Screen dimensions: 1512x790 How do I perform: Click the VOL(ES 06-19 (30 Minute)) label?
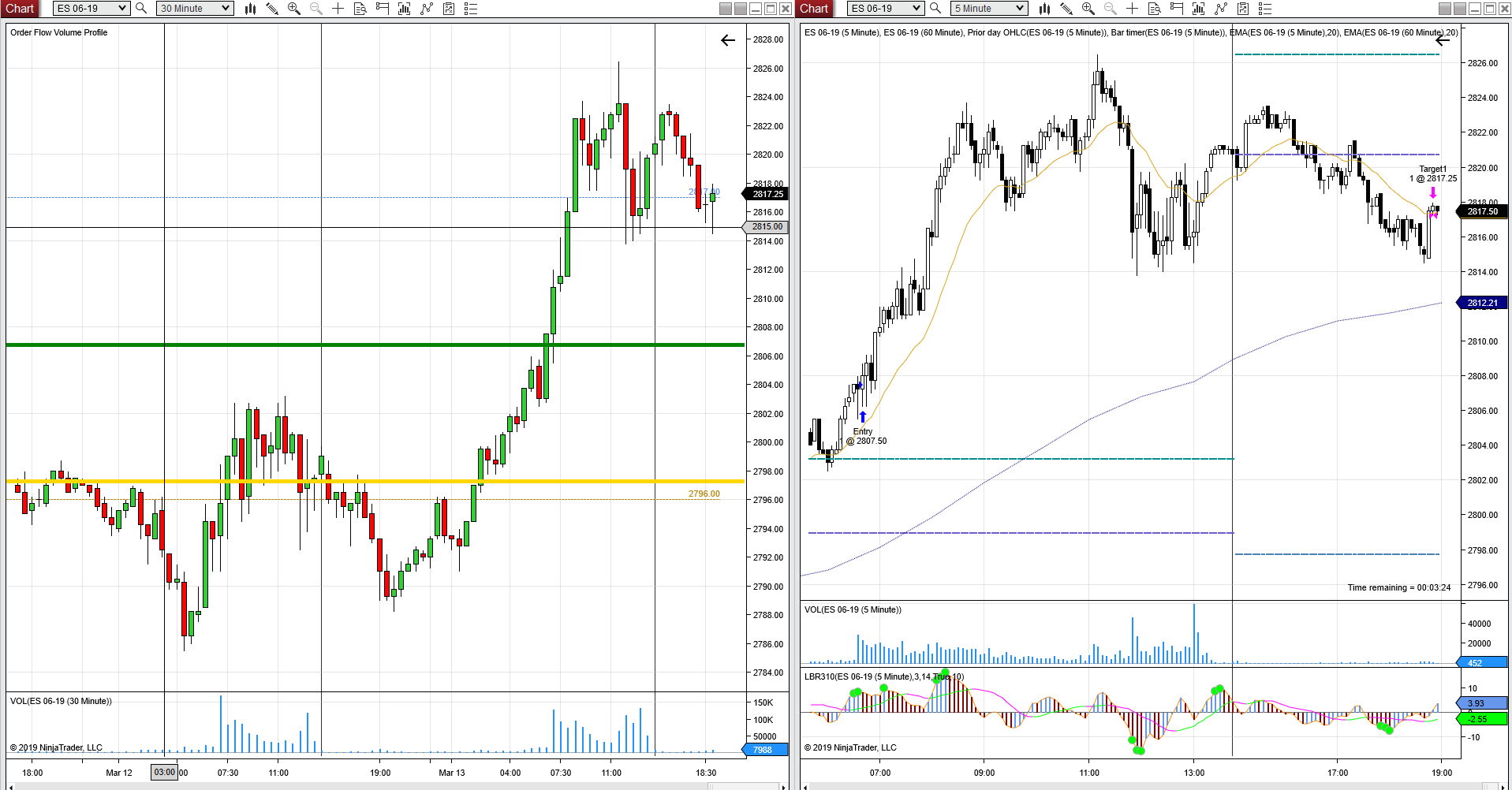(61, 701)
